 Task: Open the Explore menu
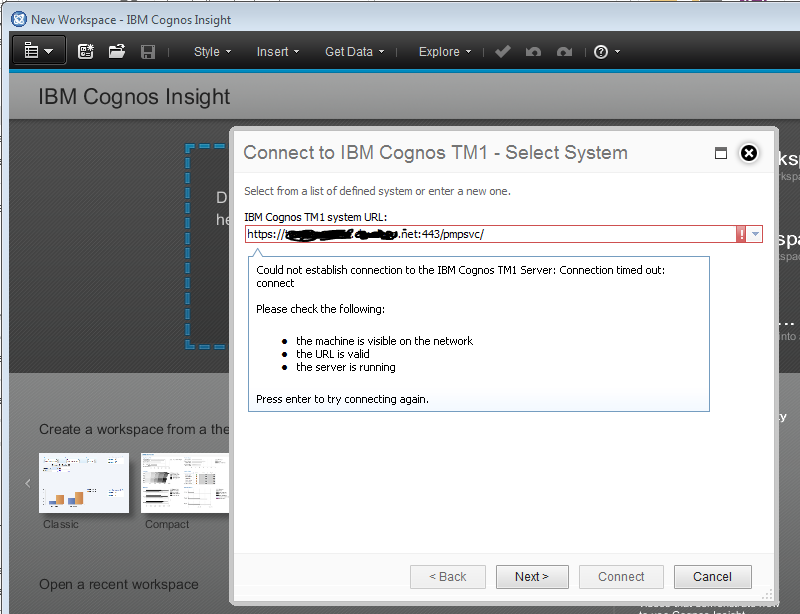click(x=445, y=52)
